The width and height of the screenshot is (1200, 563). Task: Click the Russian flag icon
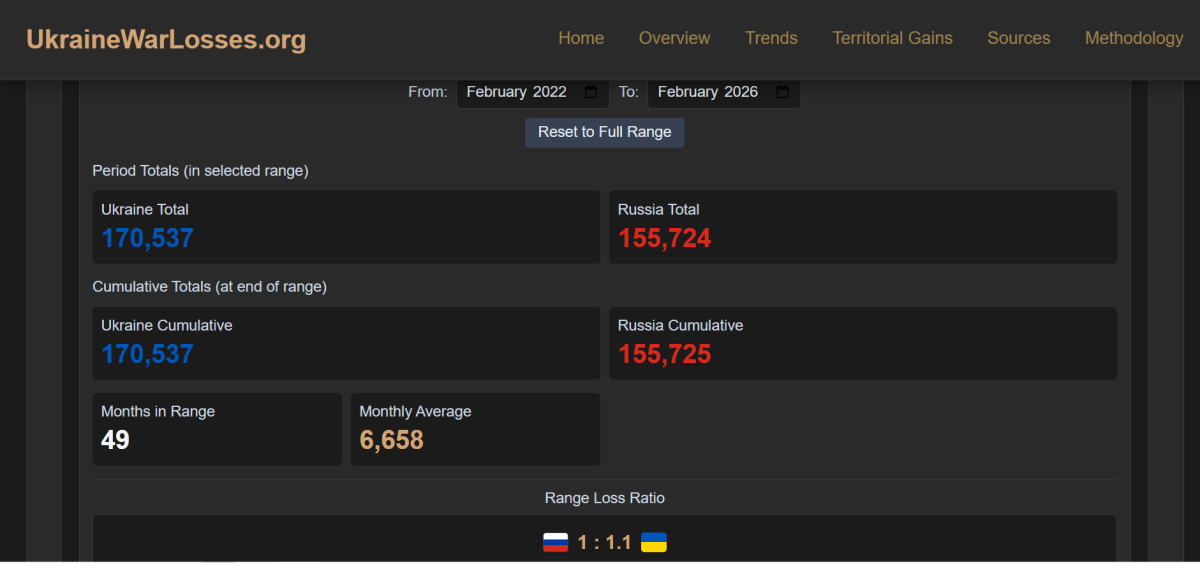pos(555,543)
